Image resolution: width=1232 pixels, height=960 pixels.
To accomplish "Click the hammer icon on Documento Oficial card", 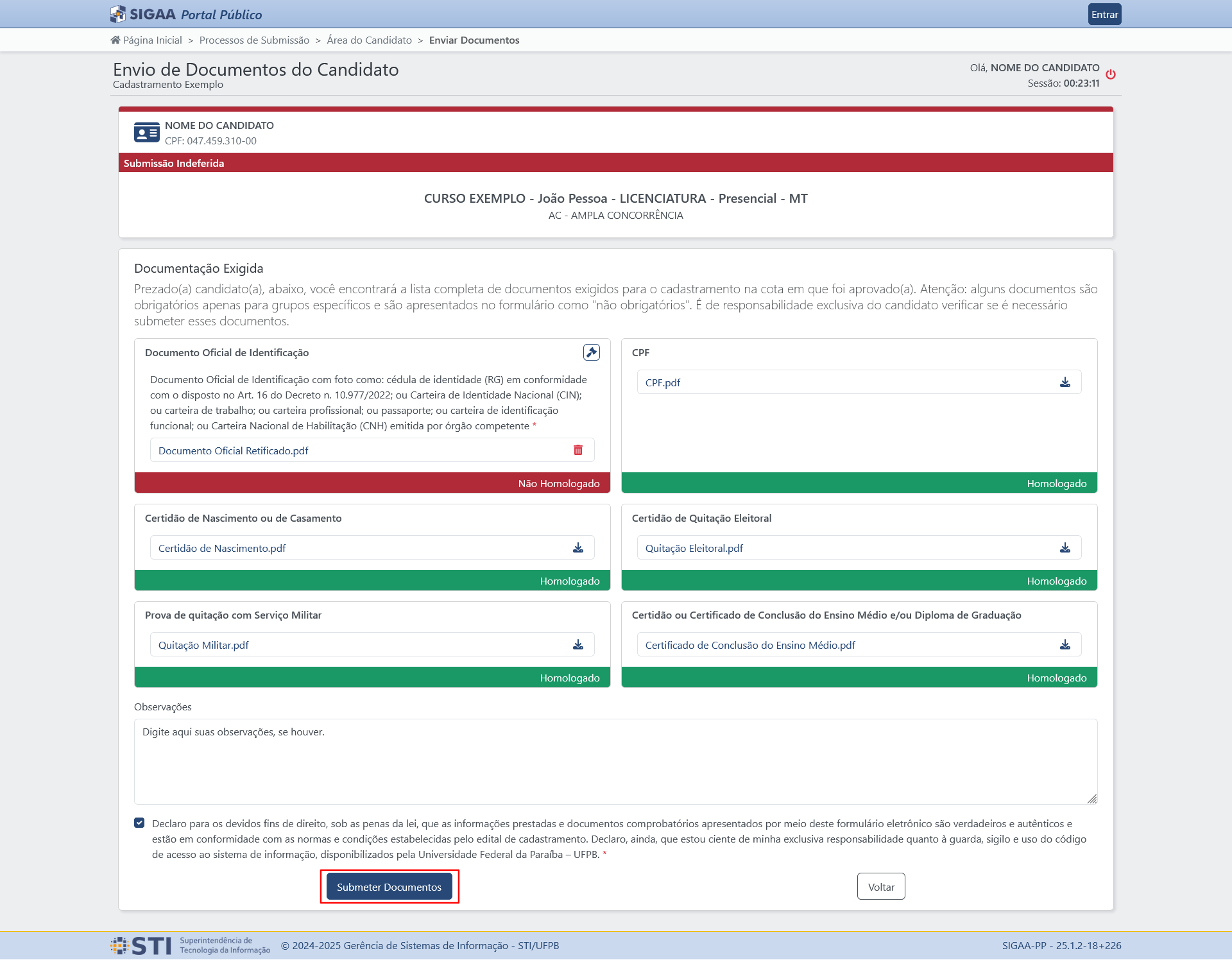I will tap(592, 352).
